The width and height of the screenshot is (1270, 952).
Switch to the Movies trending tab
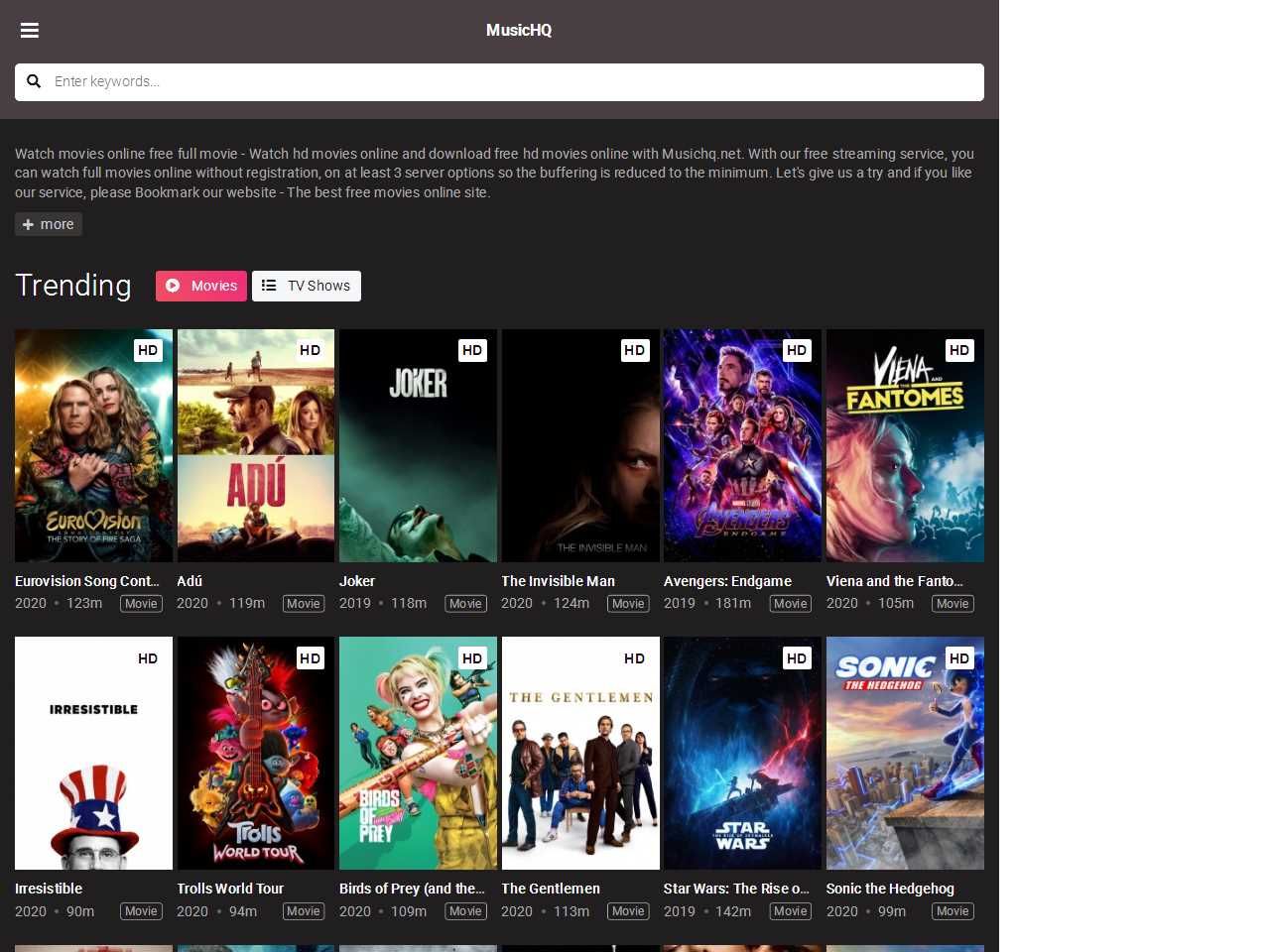point(201,286)
